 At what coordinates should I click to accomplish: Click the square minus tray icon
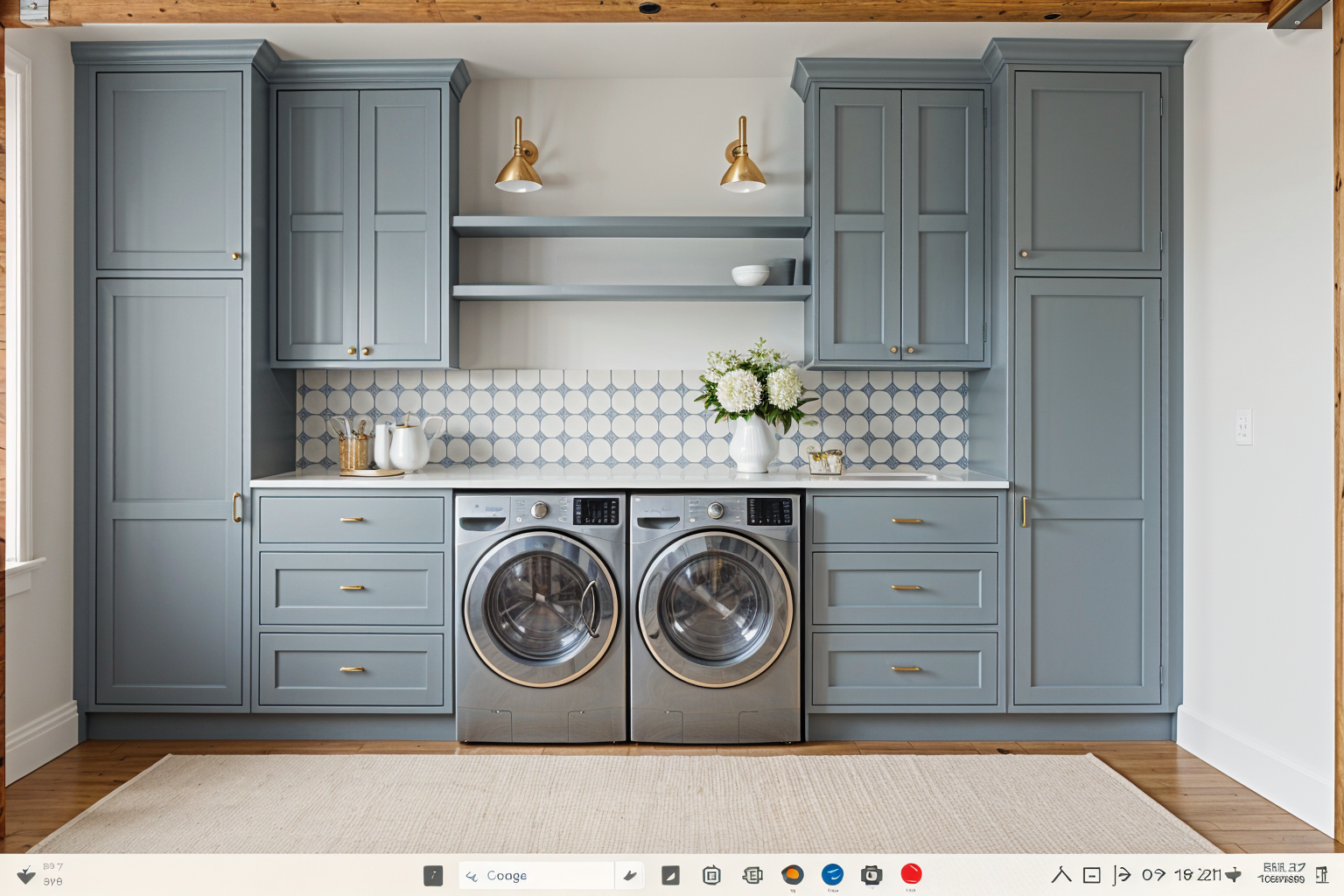click(x=1091, y=875)
